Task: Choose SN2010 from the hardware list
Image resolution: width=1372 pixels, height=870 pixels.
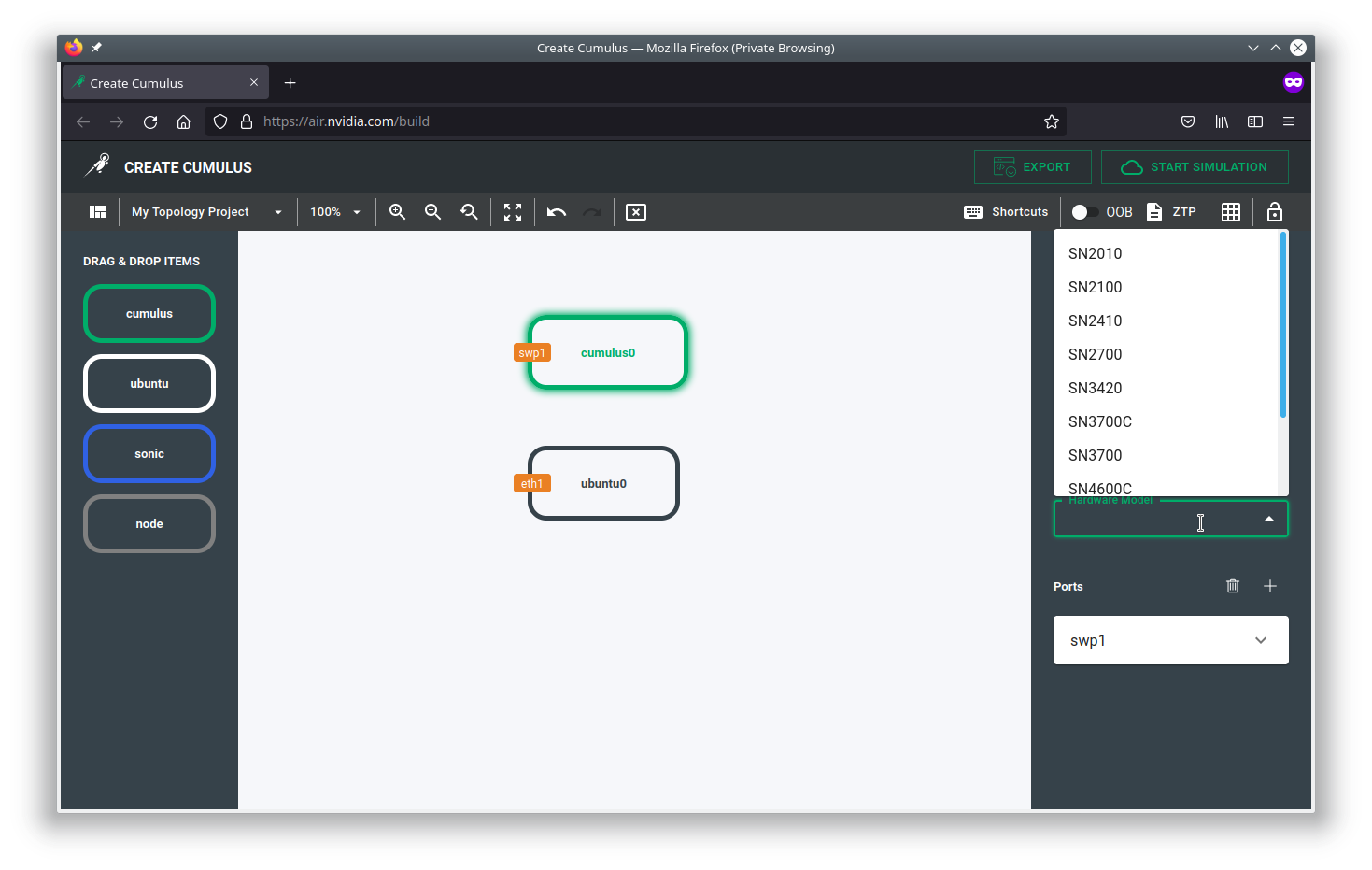Action: 1166,253
